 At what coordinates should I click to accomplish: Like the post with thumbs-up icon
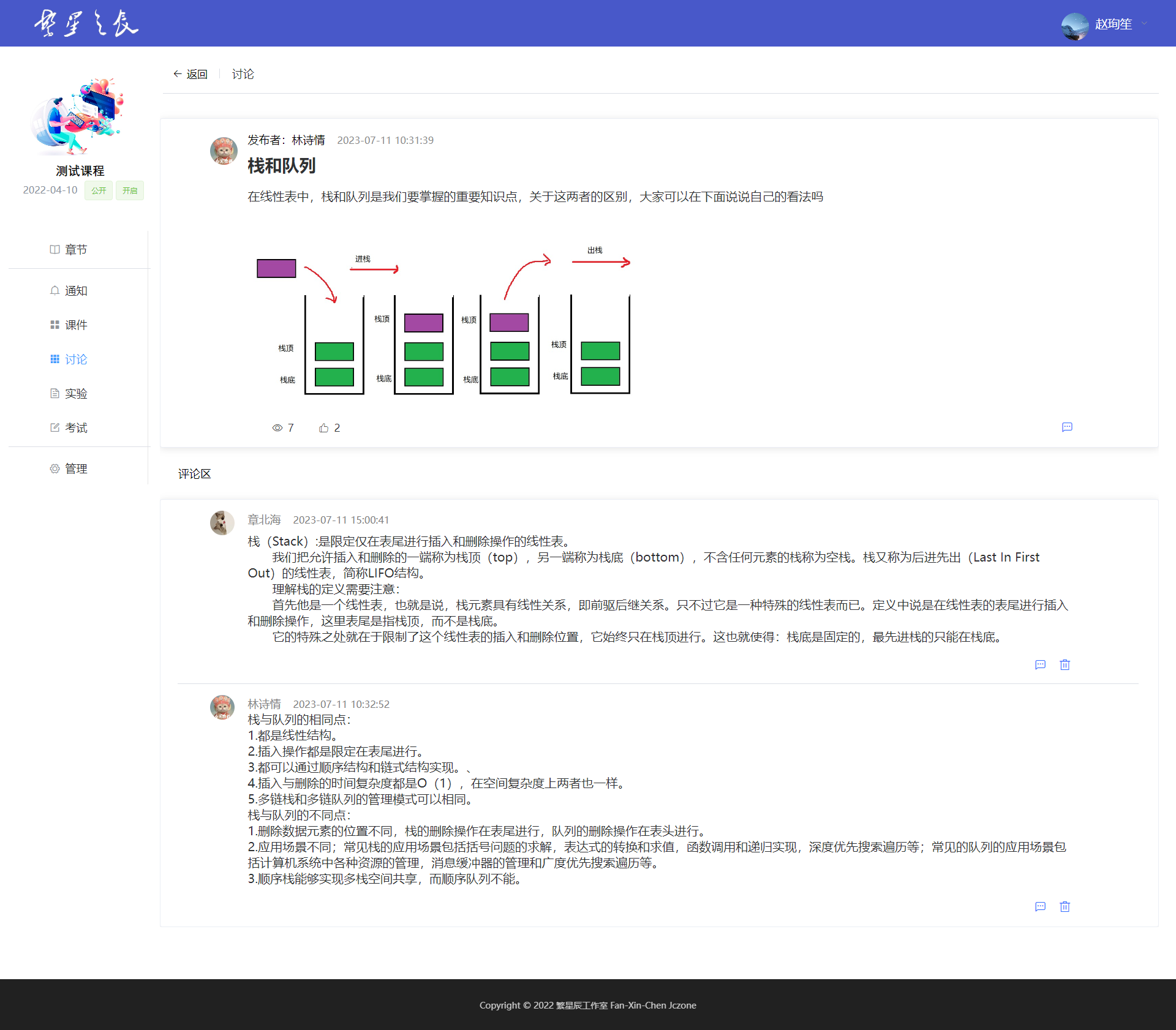324,428
